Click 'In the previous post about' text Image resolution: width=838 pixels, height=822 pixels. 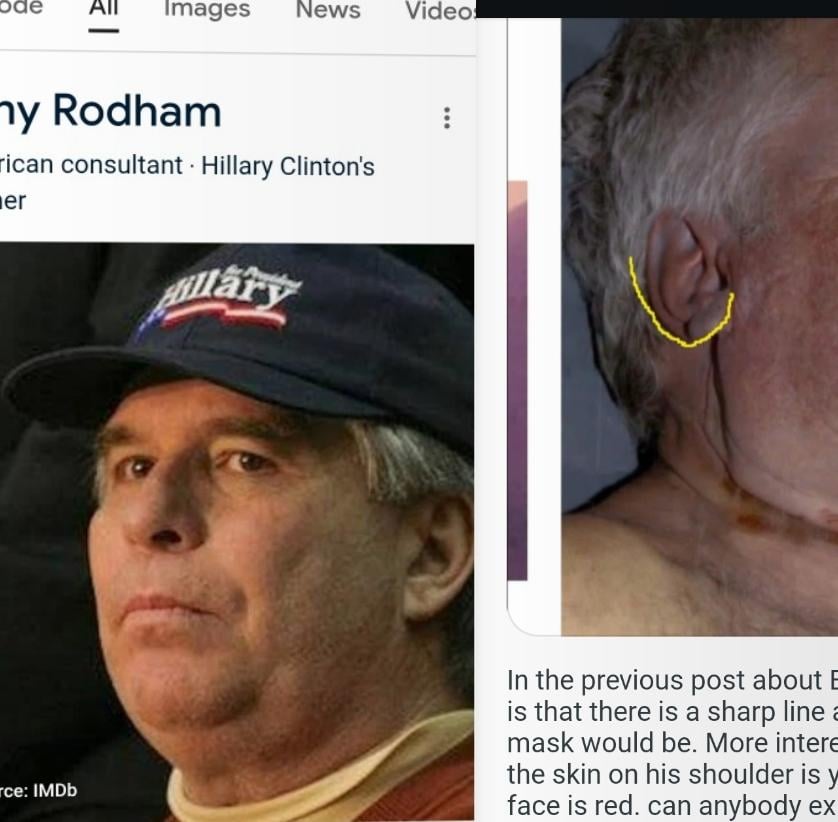[x=664, y=680]
